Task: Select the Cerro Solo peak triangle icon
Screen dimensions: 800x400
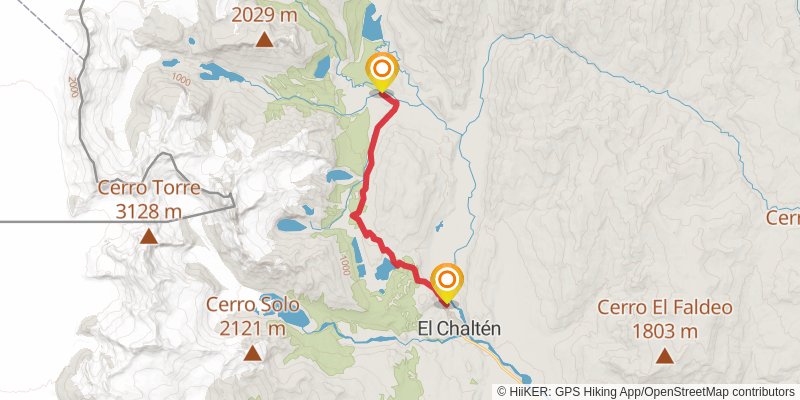Action: point(252,353)
